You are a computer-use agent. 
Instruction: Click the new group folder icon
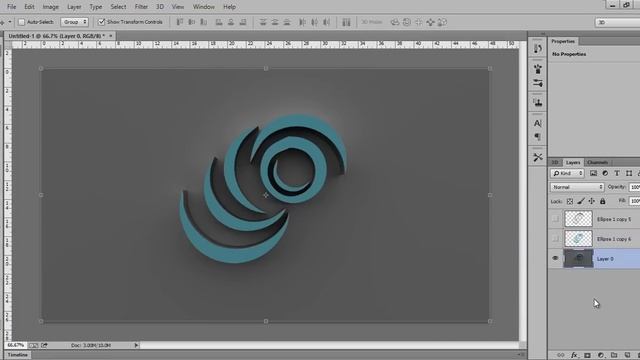tap(614, 355)
